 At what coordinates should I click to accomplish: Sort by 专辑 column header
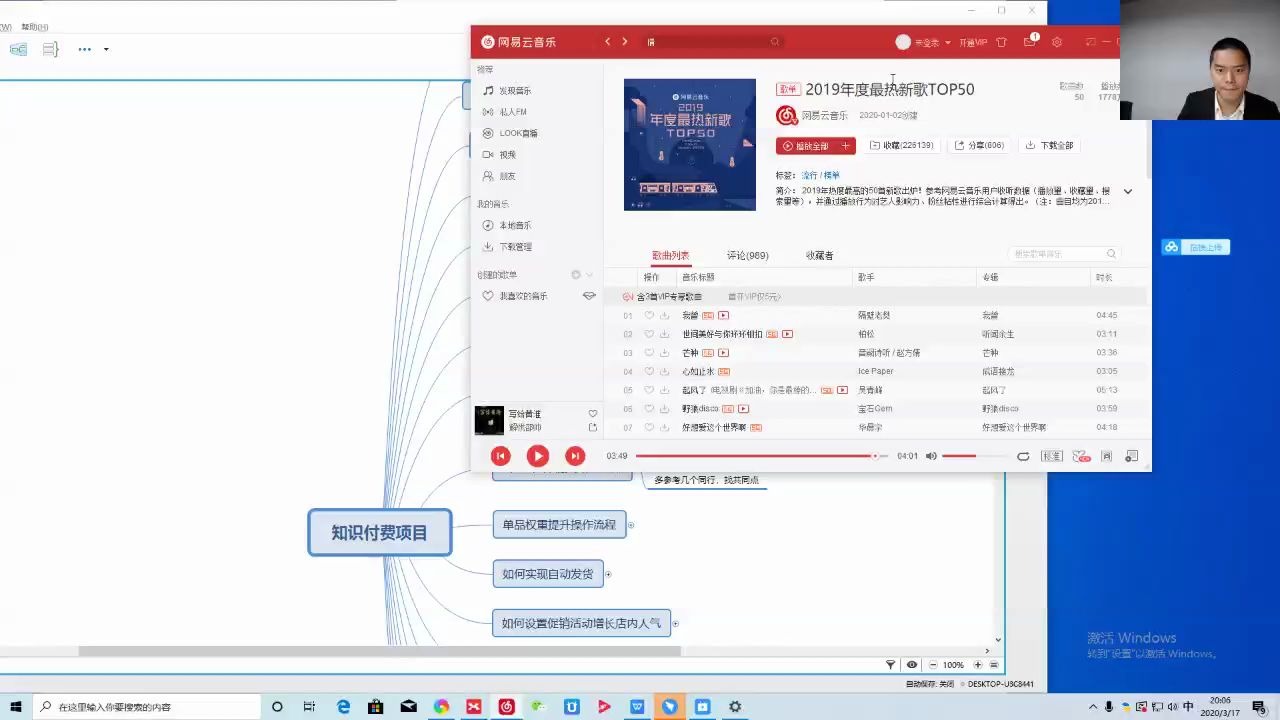coord(990,277)
